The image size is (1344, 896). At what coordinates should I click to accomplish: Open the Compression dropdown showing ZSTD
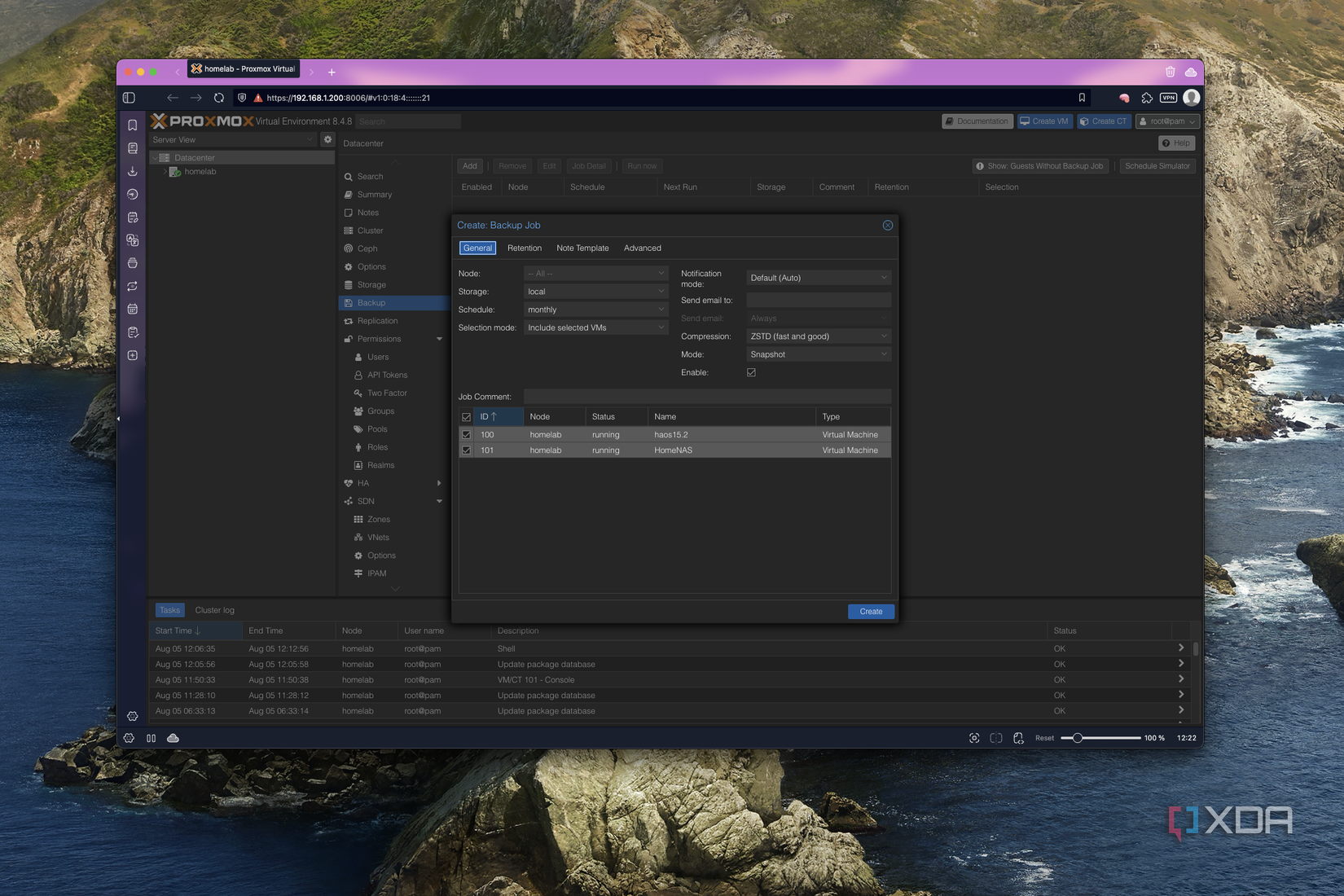tap(818, 336)
